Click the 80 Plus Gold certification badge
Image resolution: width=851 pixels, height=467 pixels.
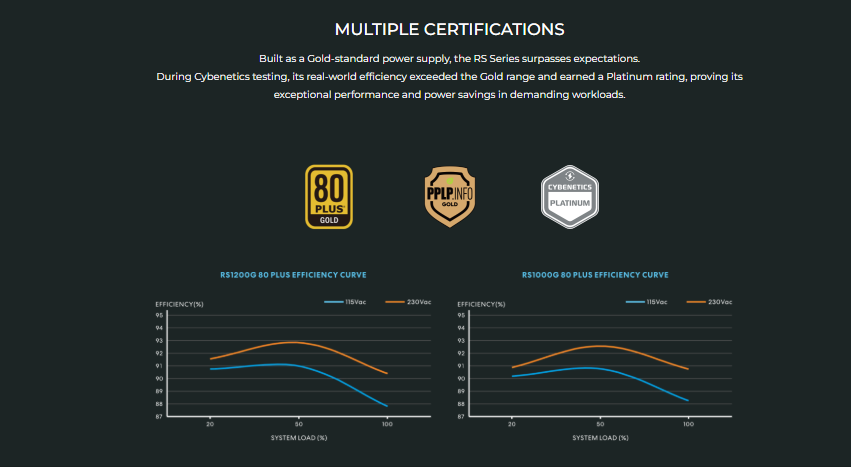[328, 195]
